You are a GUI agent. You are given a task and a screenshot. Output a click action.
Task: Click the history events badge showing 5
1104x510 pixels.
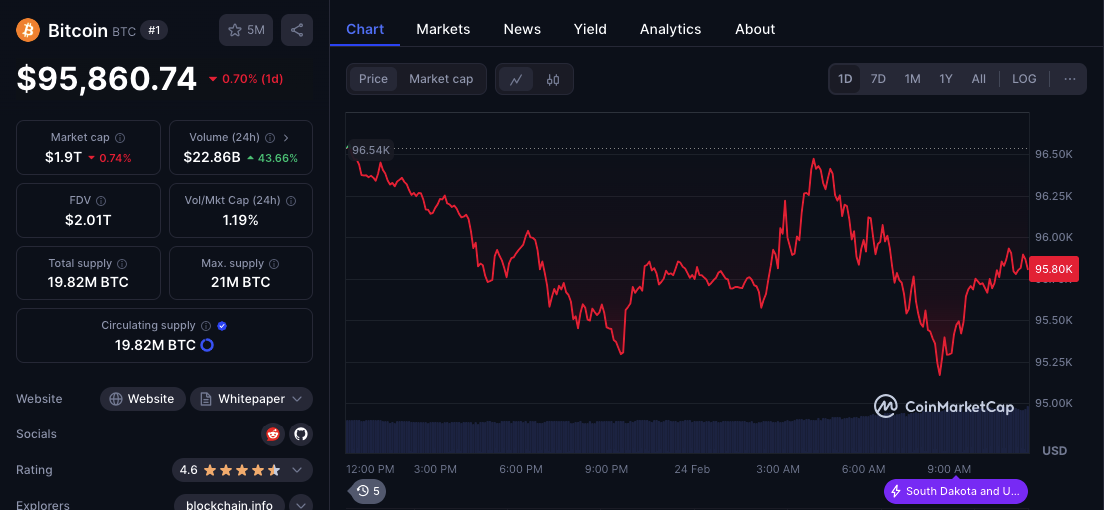368,491
